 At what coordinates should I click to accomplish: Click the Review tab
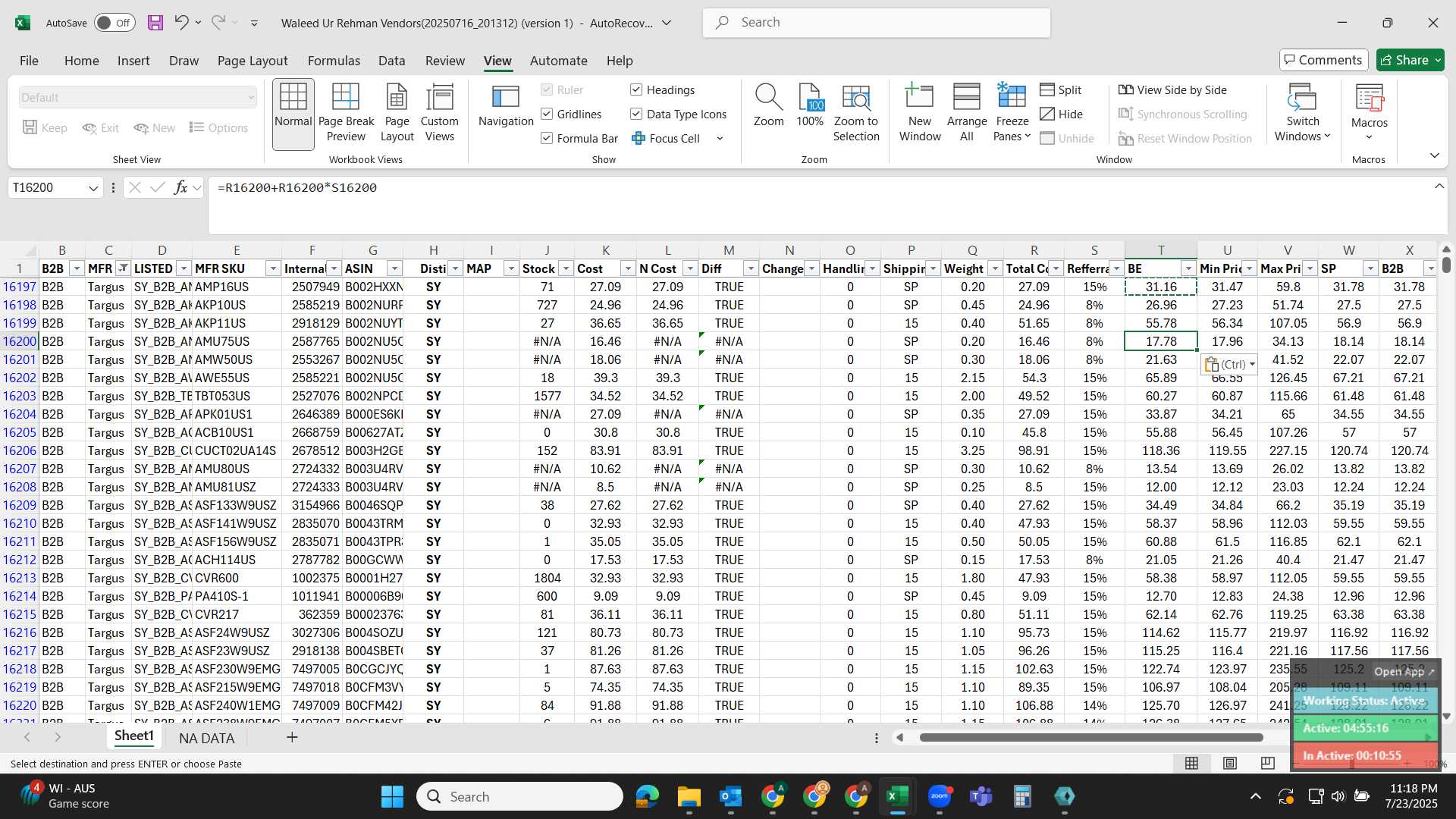click(444, 61)
